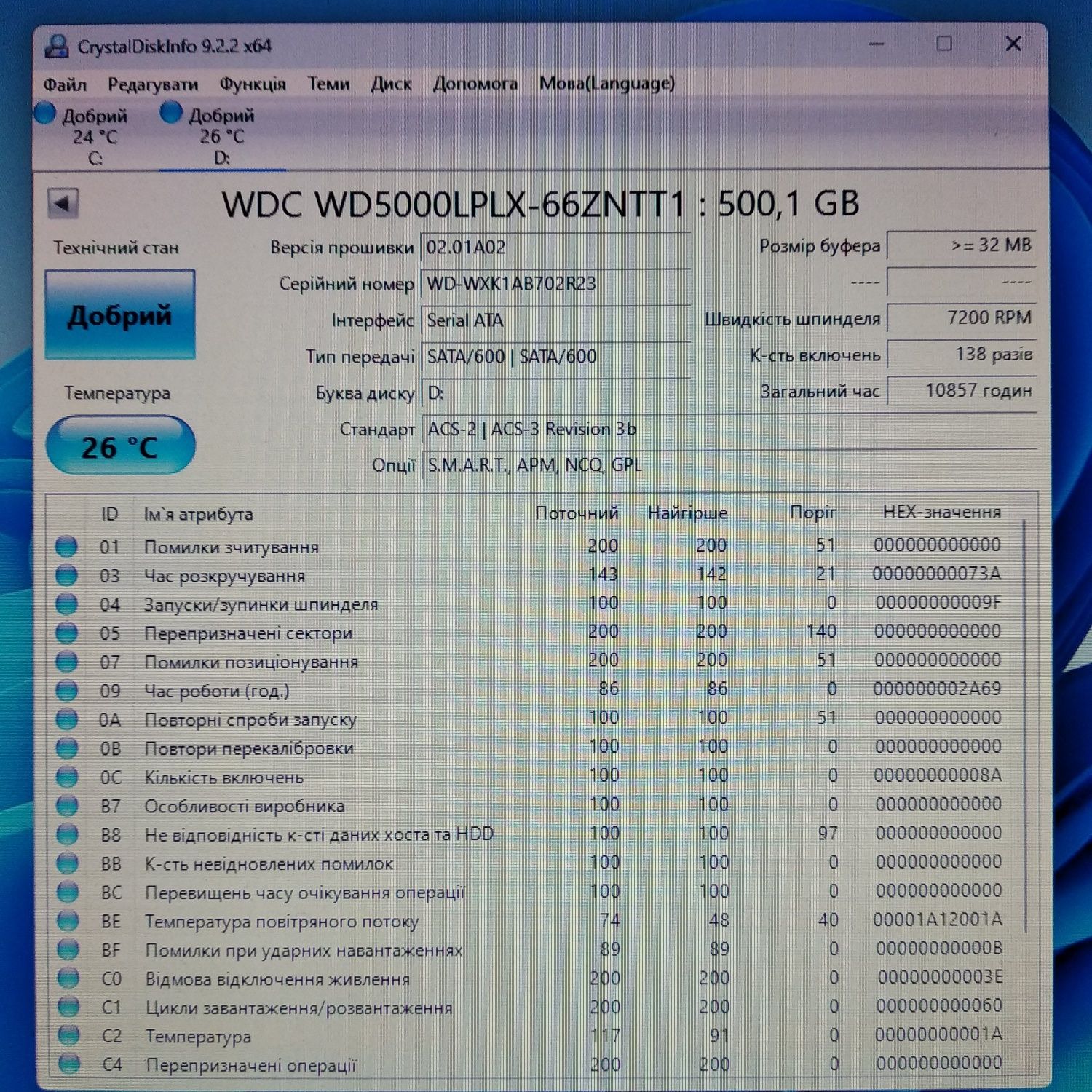Click status circle of attribute 01 row
Screen dimensions: 1092x1092
(66, 546)
